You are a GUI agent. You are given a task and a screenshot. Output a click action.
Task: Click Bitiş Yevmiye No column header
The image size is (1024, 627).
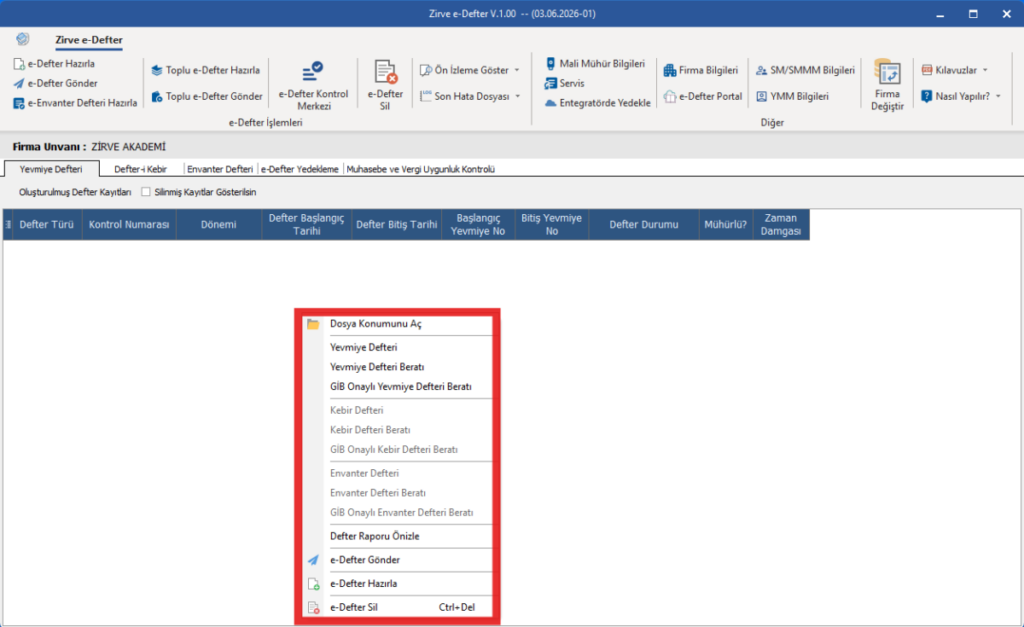[x=552, y=225]
